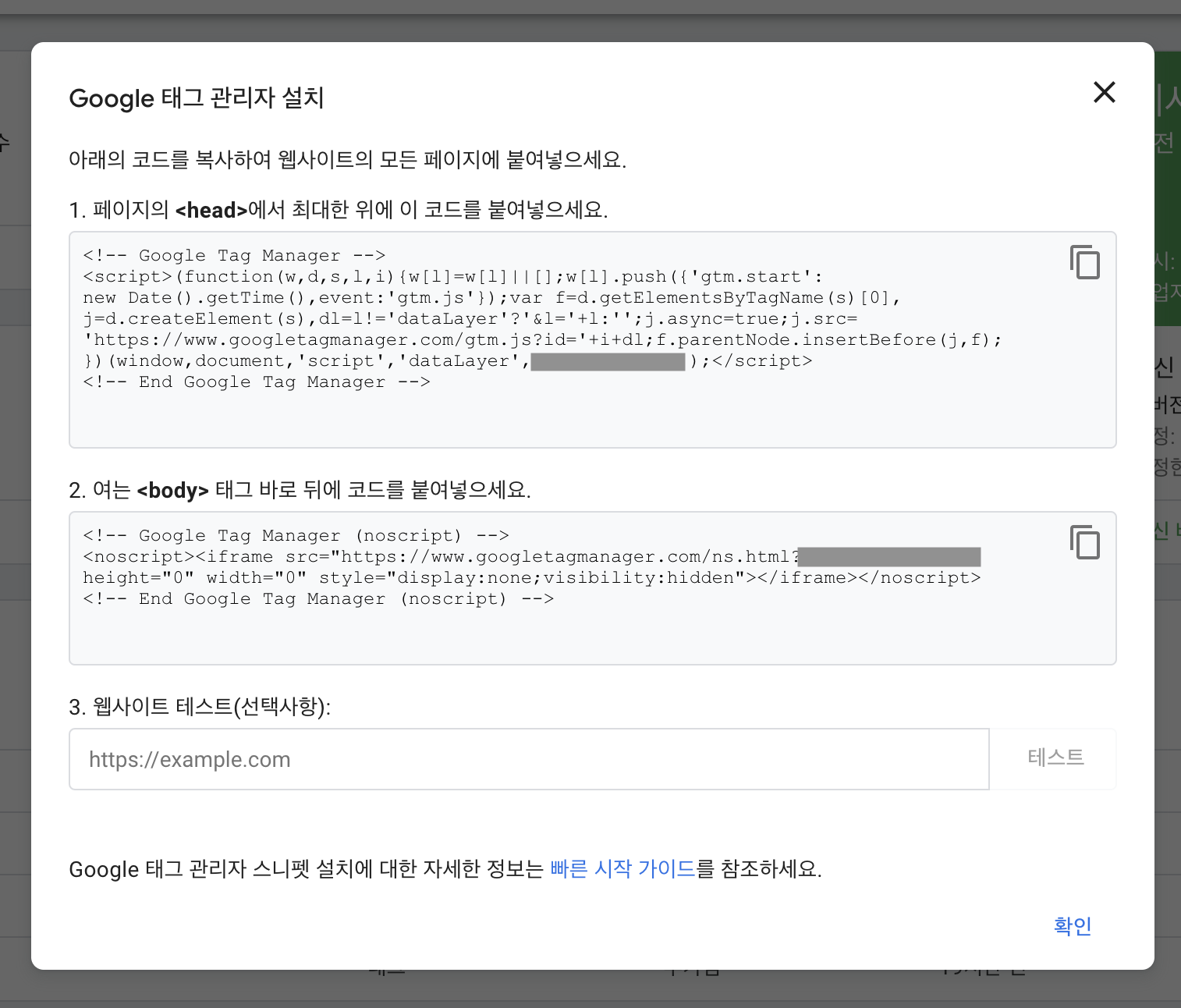Select the masked GTM container ID in script
The image size is (1181, 1008).
(608, 360)
